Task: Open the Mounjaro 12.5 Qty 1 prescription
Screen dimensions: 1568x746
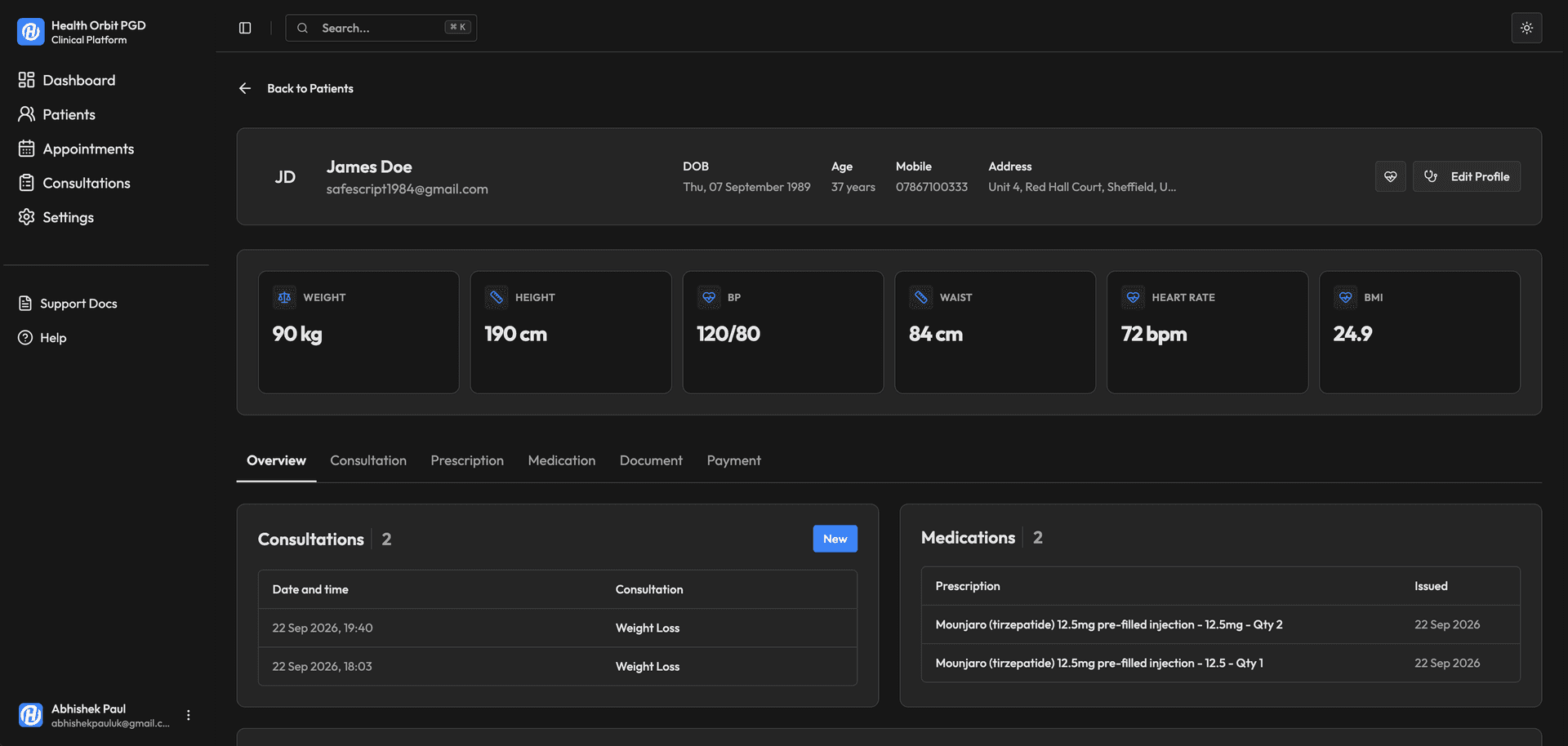Action: pyautogui.click(x=1221, y=663)
